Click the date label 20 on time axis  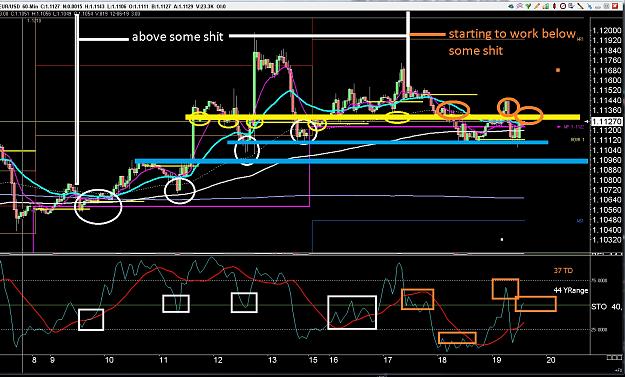pos(550,360)
